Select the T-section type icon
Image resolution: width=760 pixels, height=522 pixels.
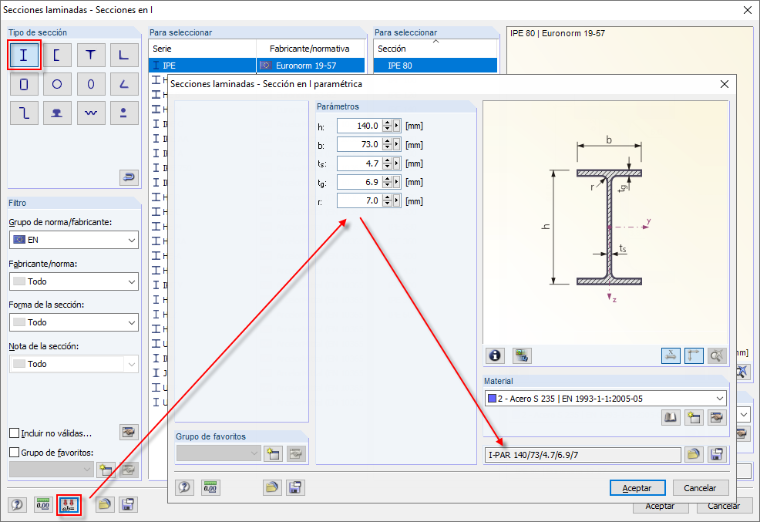(91, 55)
